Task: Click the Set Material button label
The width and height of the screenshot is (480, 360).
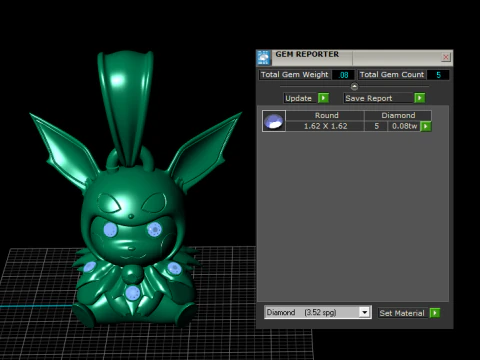Action: click(x=402, y=313)
